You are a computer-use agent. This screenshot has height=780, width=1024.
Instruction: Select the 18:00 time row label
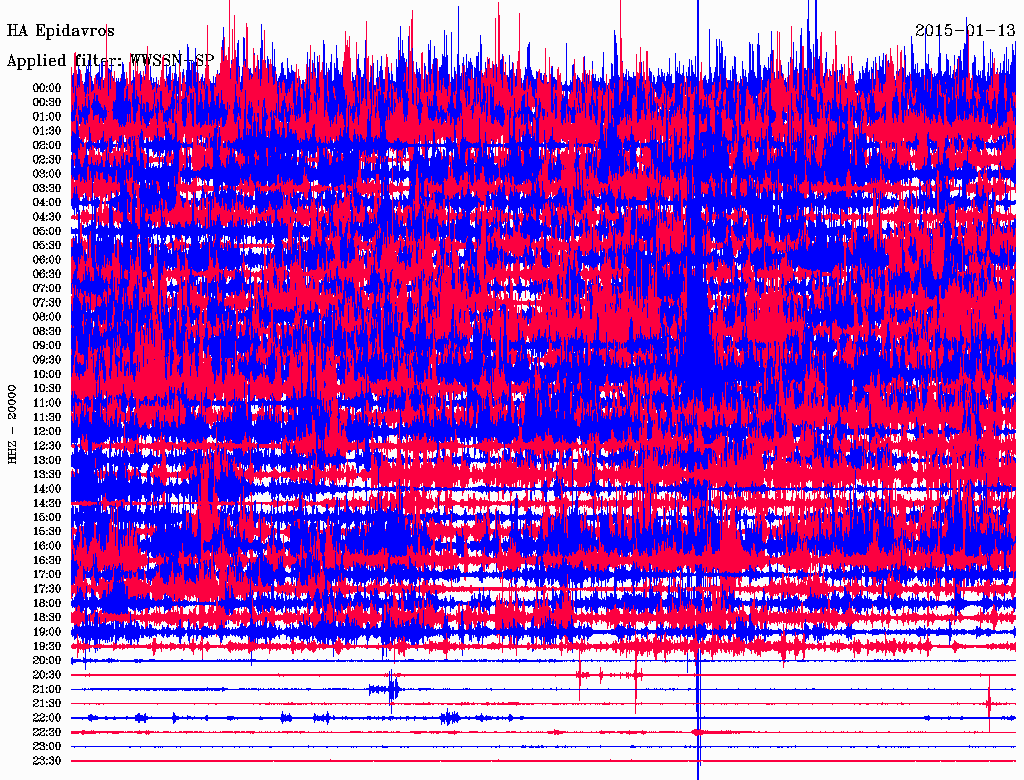point(47,604)
